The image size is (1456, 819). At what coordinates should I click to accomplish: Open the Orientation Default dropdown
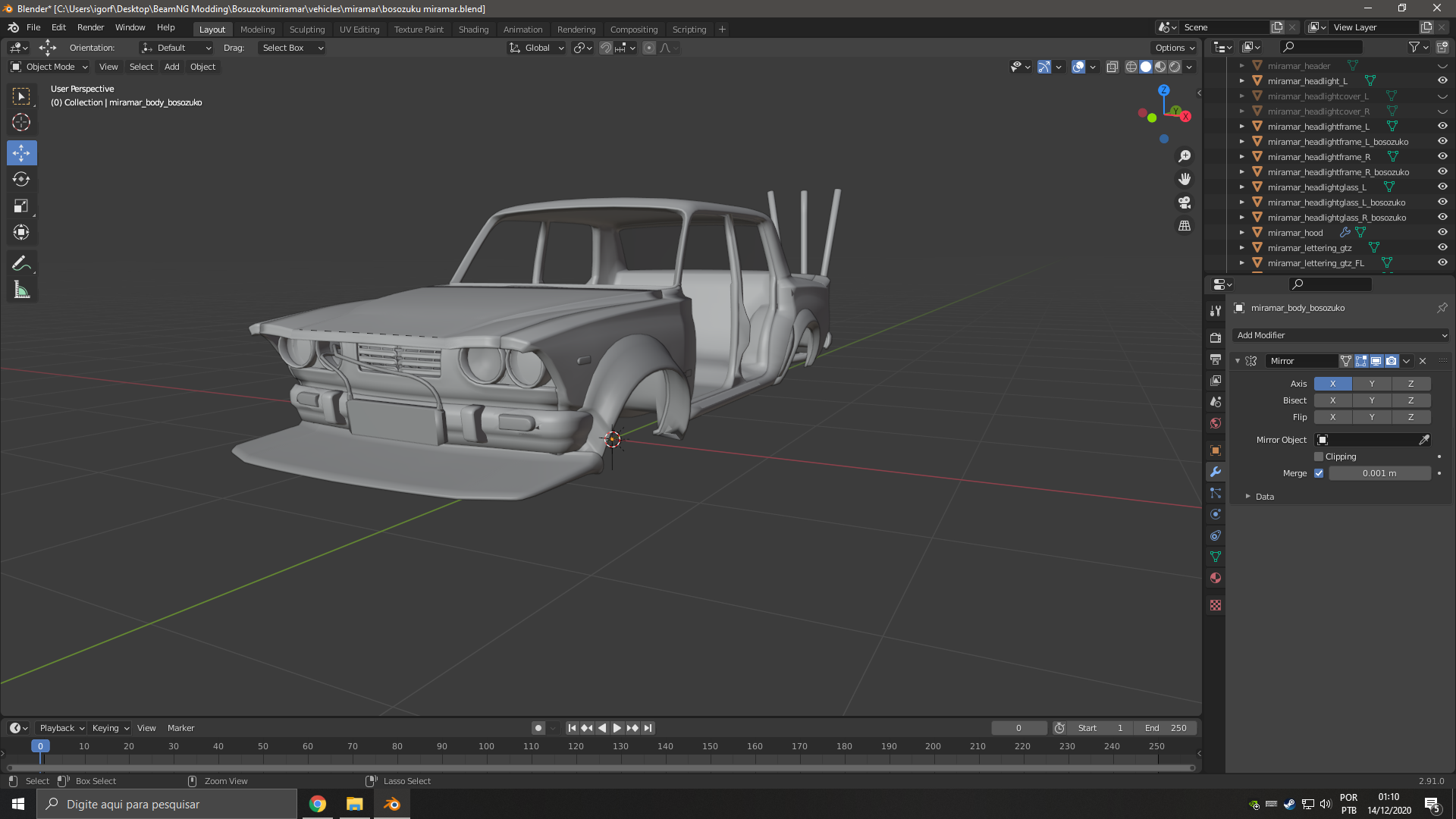click(x=176, y=48)
